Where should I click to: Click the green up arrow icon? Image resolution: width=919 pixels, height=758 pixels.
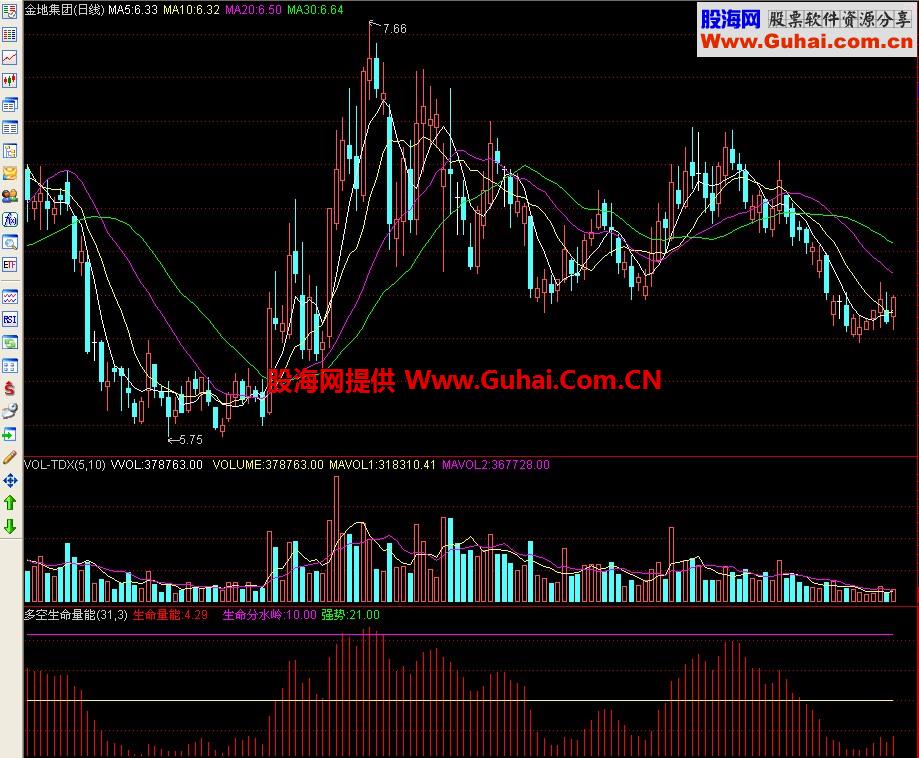click(9, 503)
